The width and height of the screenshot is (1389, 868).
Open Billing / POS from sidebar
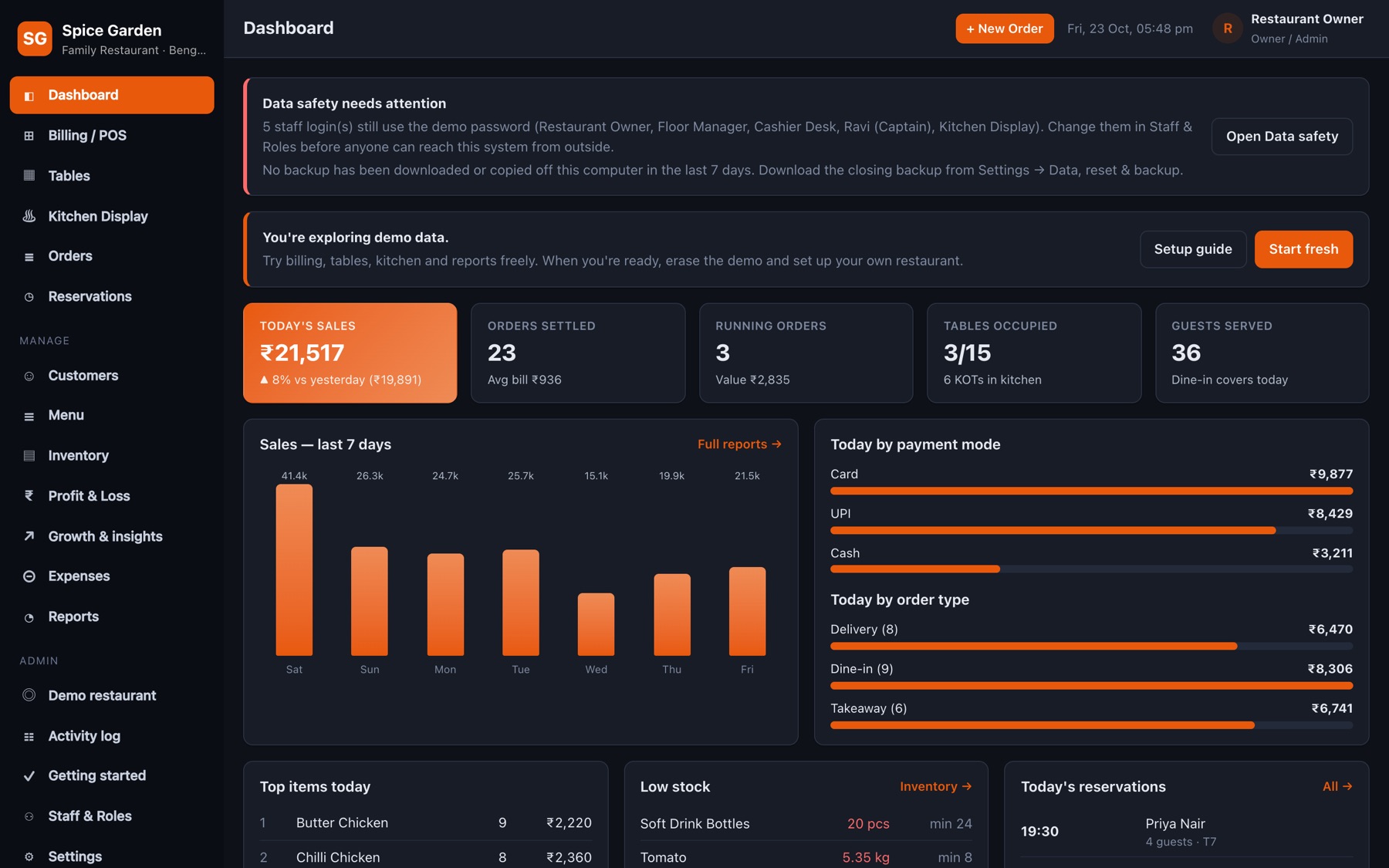[112, 136]
